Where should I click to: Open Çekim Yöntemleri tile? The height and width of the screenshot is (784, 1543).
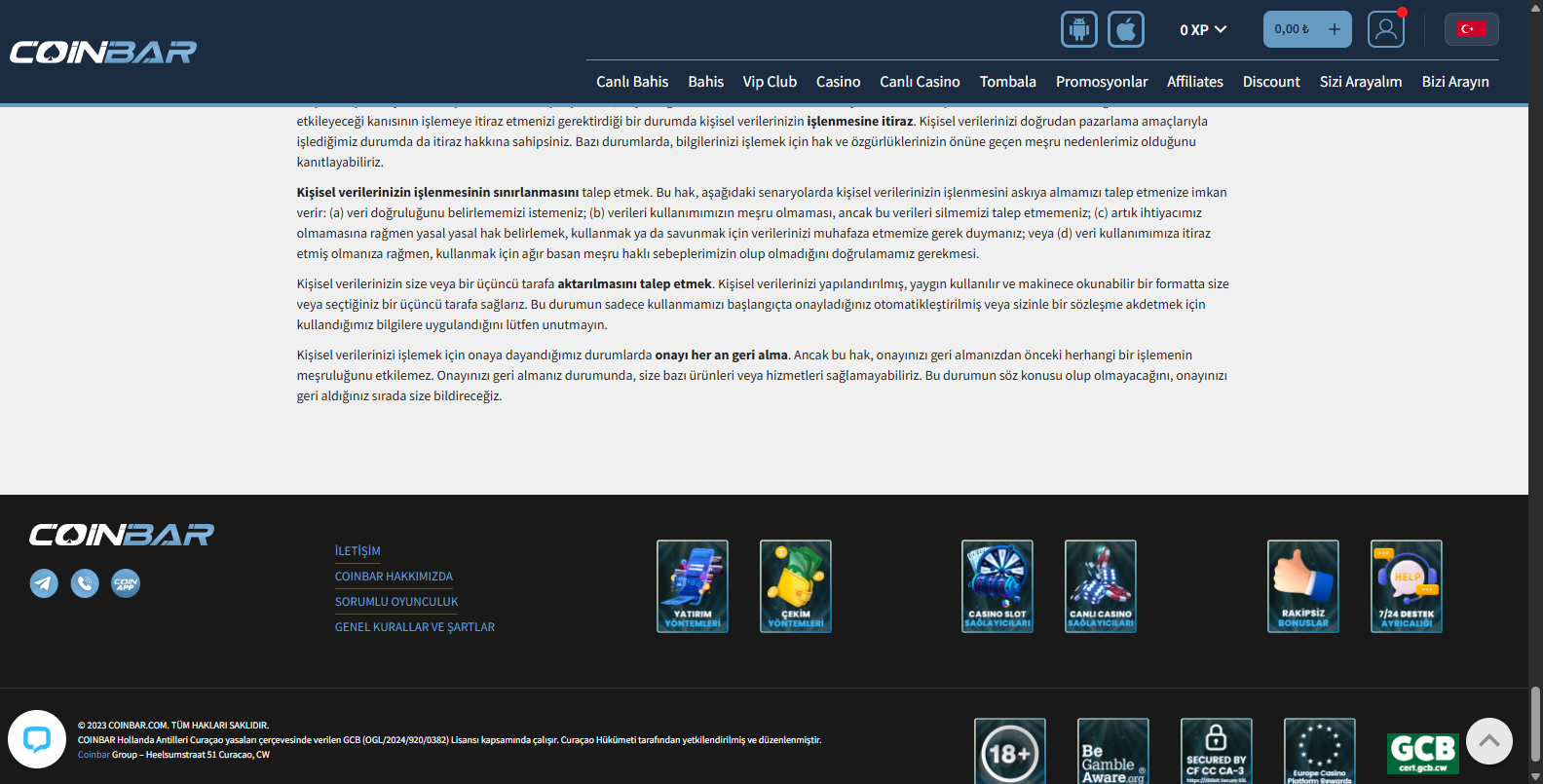coord(796,586)
